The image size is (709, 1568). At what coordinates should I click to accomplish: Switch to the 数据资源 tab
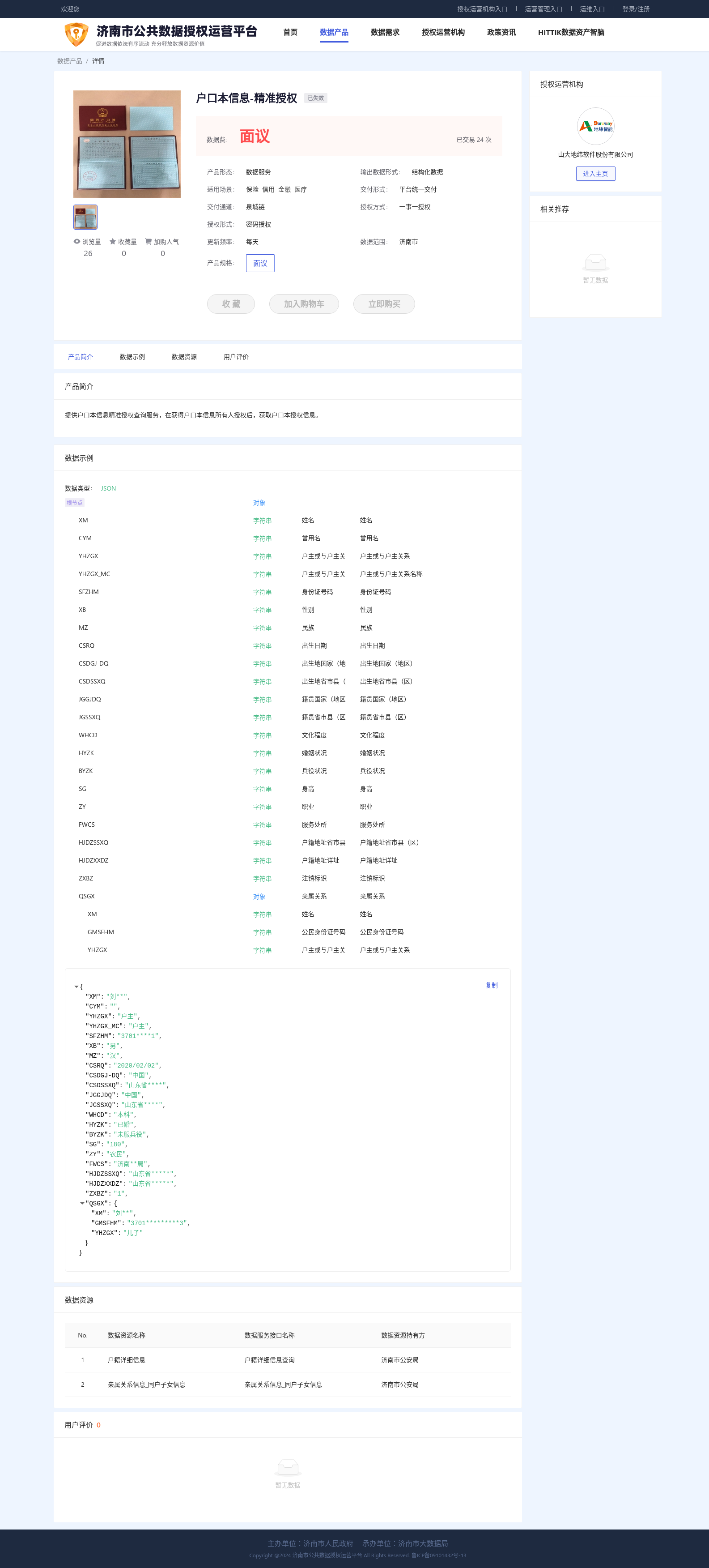click(184, 357)
